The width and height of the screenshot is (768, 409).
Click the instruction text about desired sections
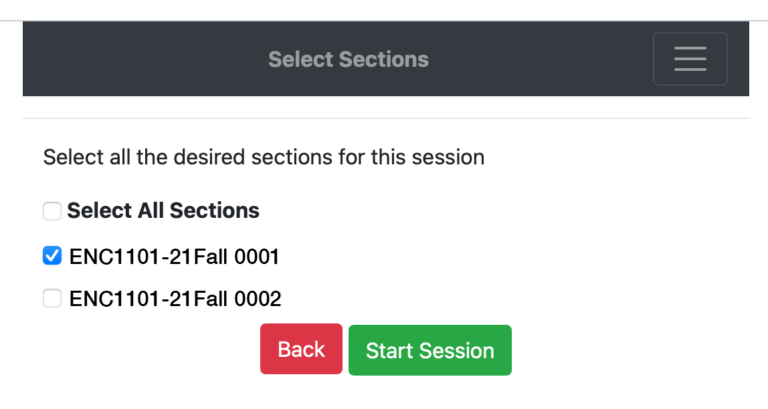pyautogui.click(x=264, y=157)
